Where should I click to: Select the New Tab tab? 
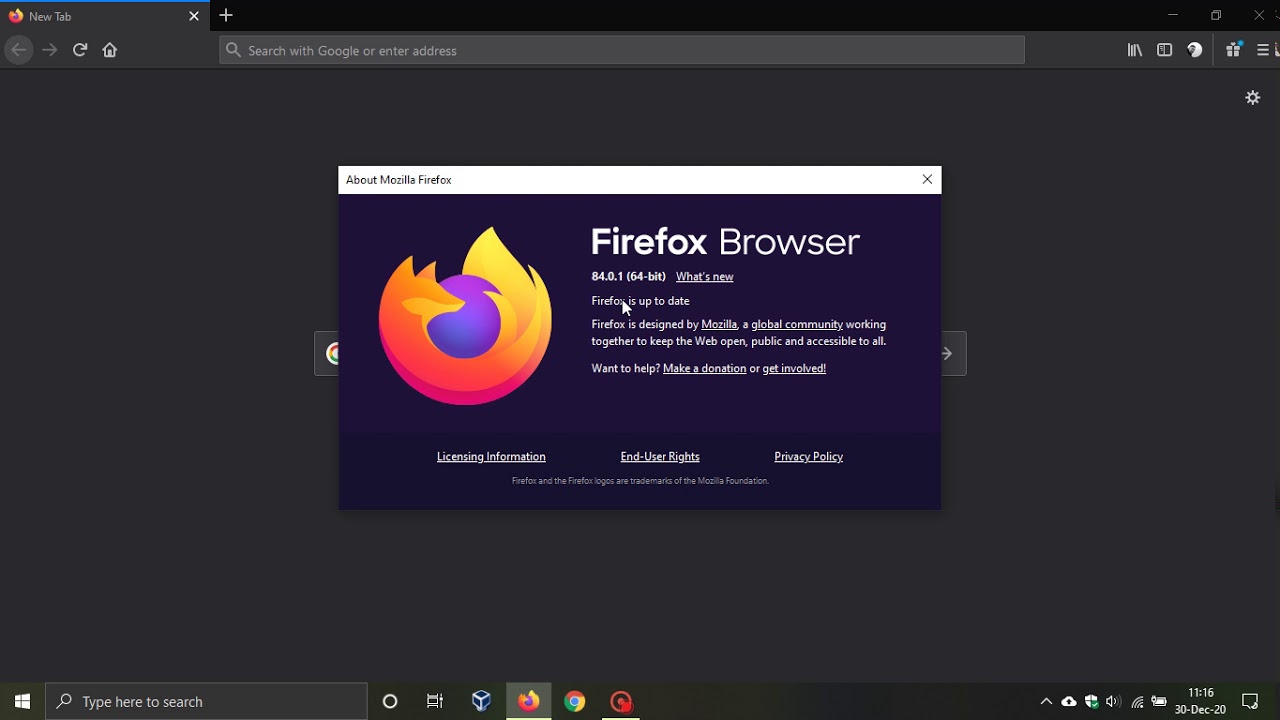pyautogui.click(x=105, y=16)
